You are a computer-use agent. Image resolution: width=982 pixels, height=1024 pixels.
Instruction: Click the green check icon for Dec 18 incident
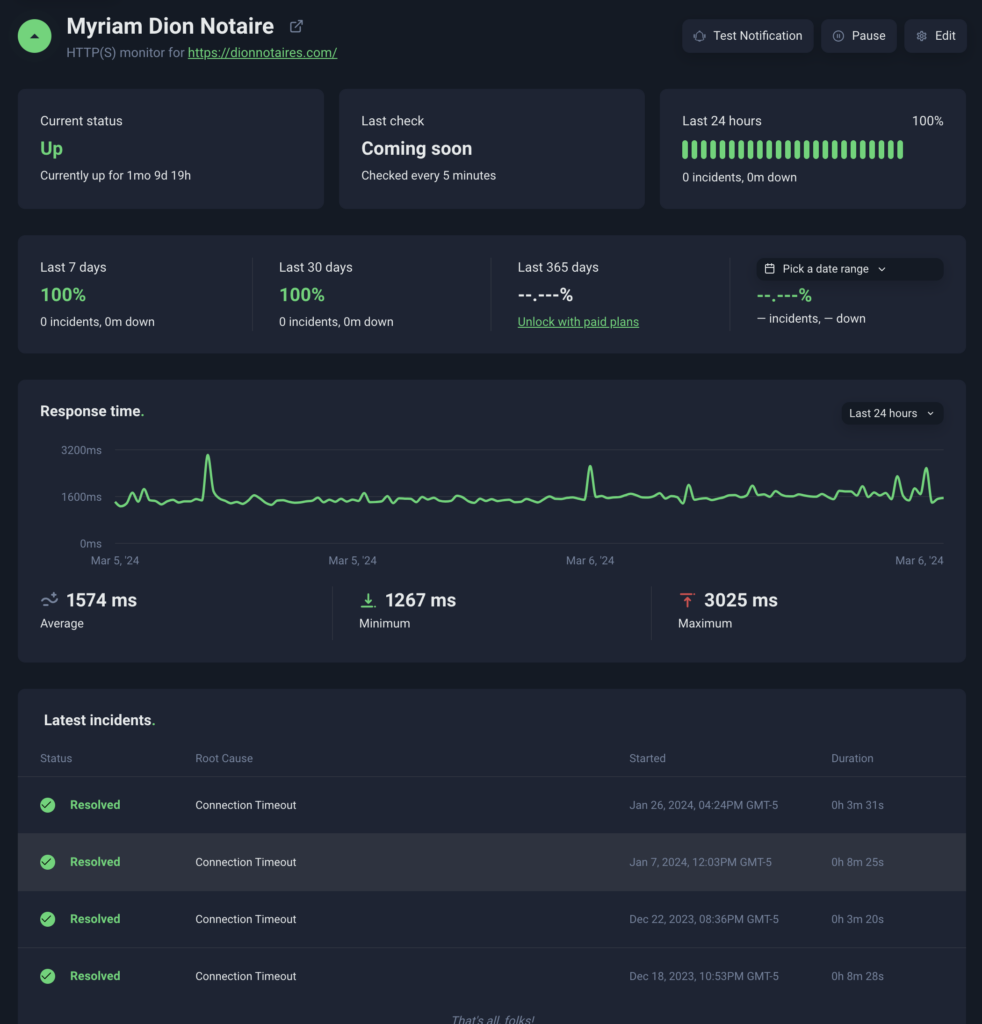[47, 976]
